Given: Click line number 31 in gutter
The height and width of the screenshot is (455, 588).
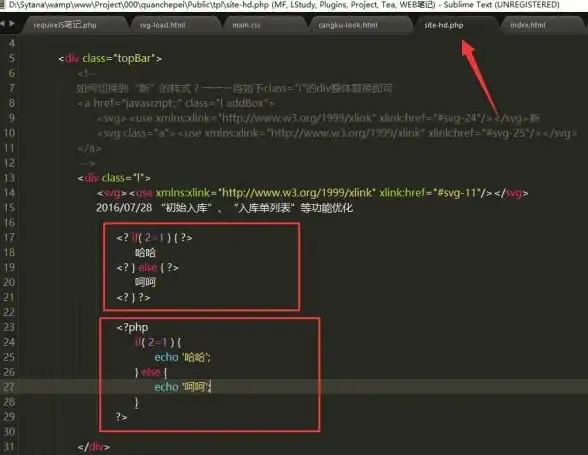Looking at the screenshot, I should pyautogui.click(x=9, y=447).
